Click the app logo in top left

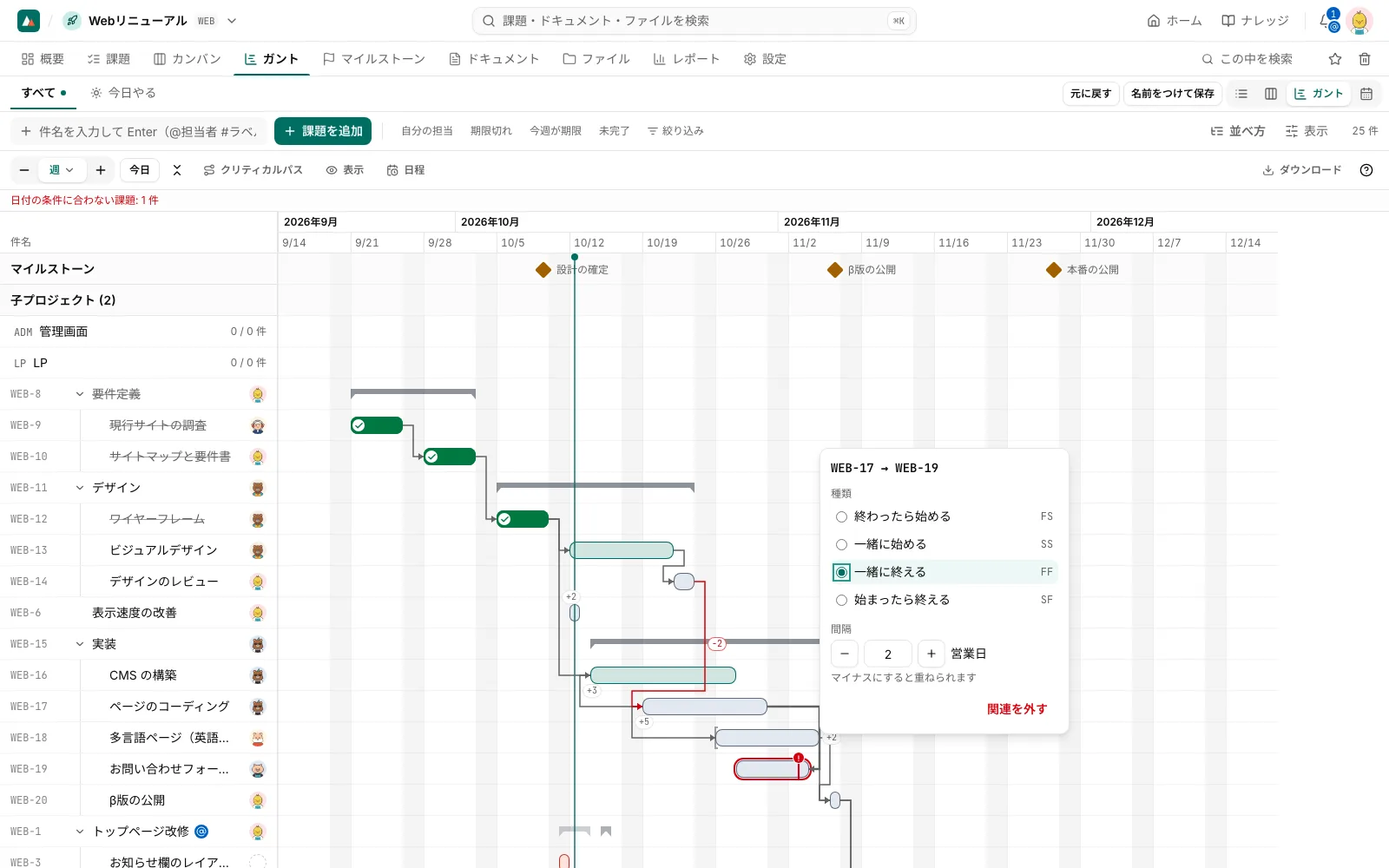coord(29,21)
